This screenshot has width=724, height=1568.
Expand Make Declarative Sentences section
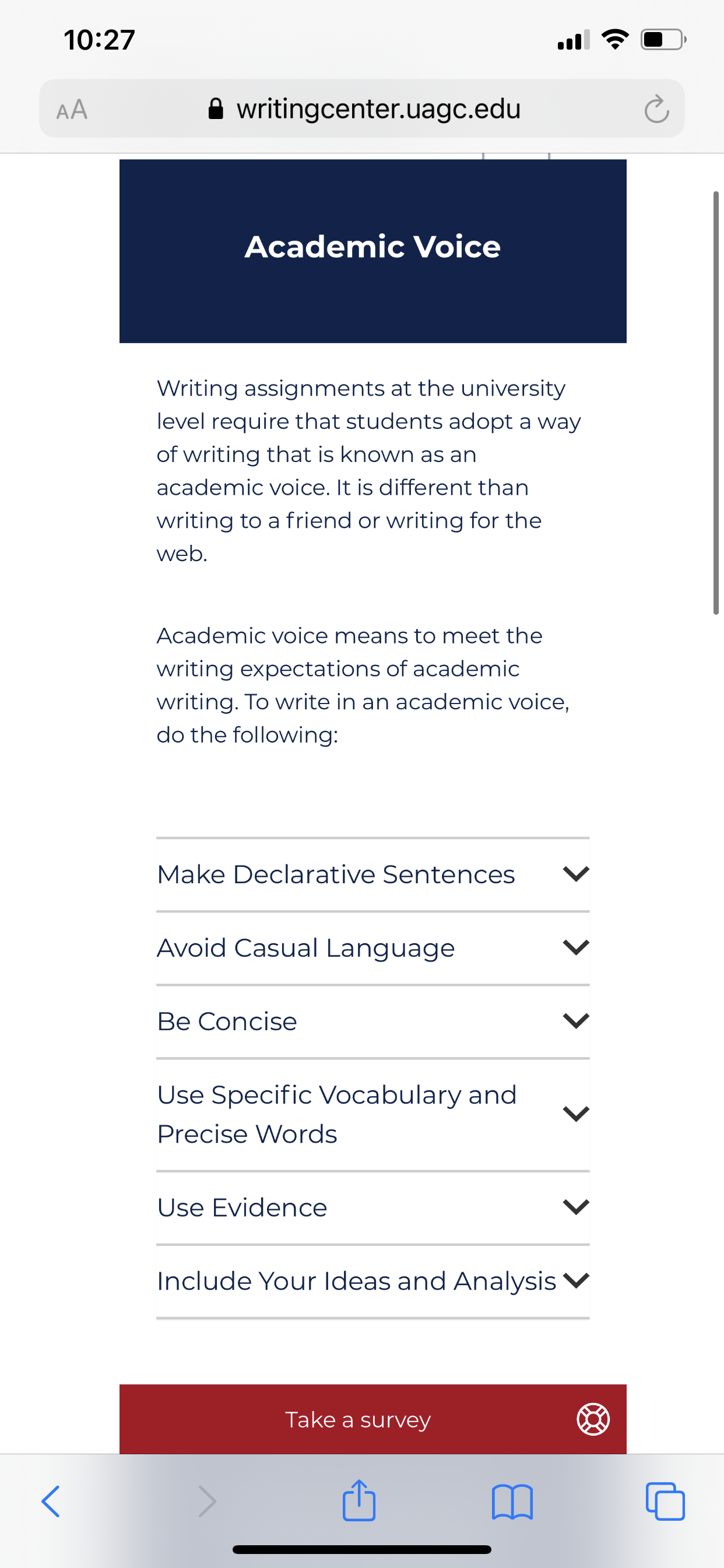point(373,874)
